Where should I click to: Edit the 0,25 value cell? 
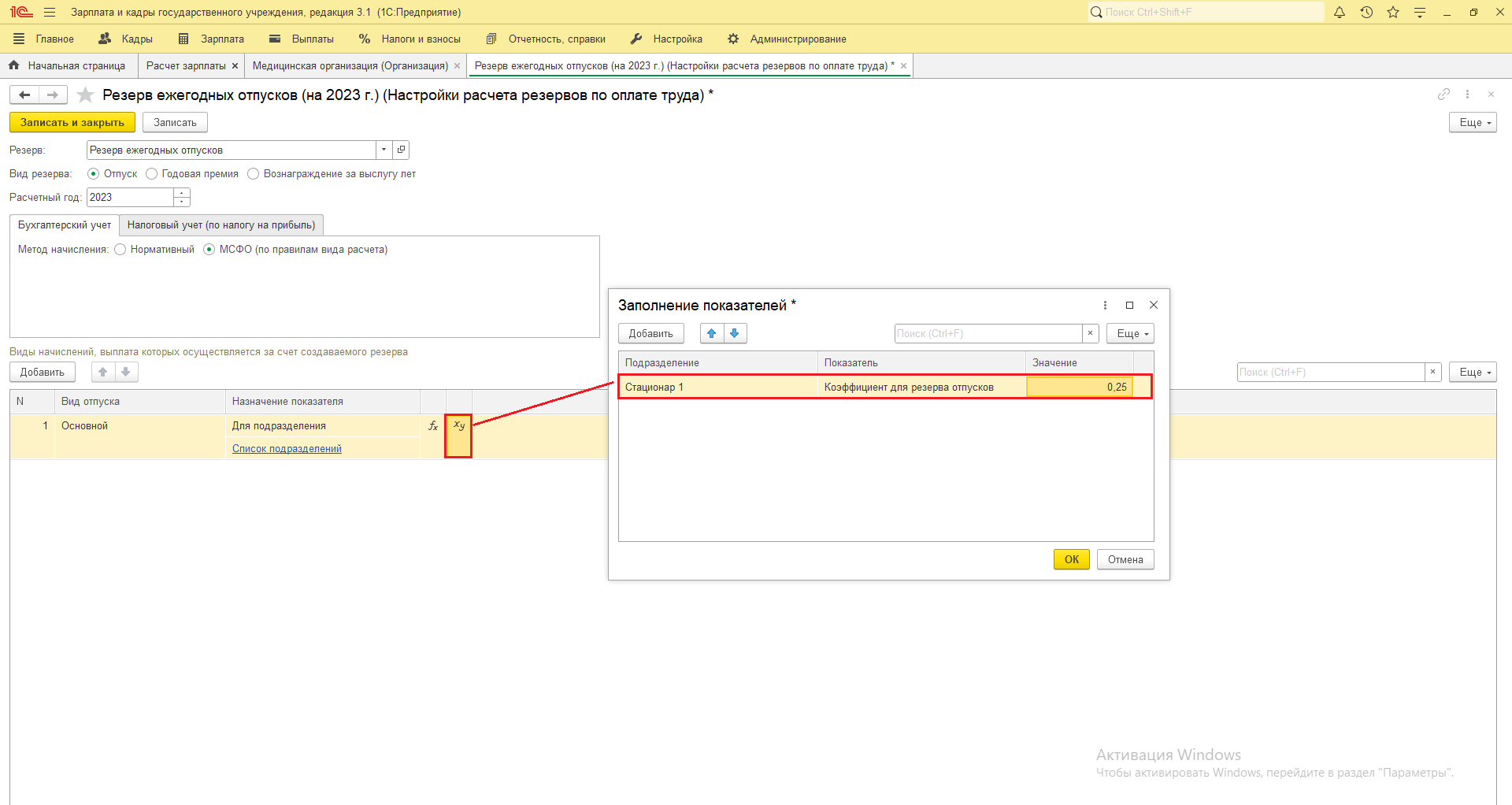coord(1080,387)
